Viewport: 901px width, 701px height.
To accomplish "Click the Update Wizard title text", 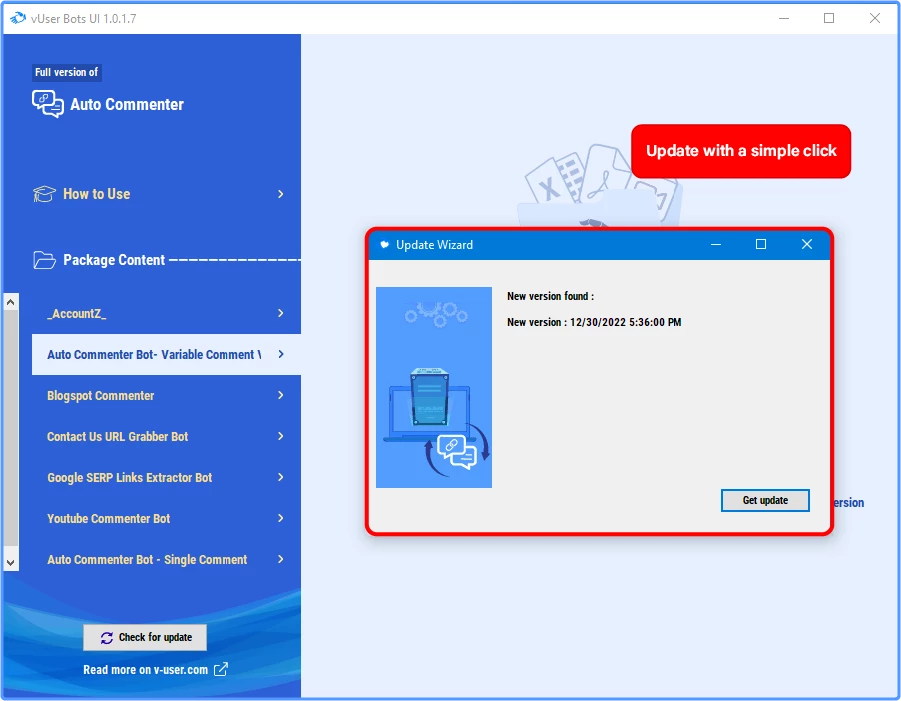I will [434, 245].
